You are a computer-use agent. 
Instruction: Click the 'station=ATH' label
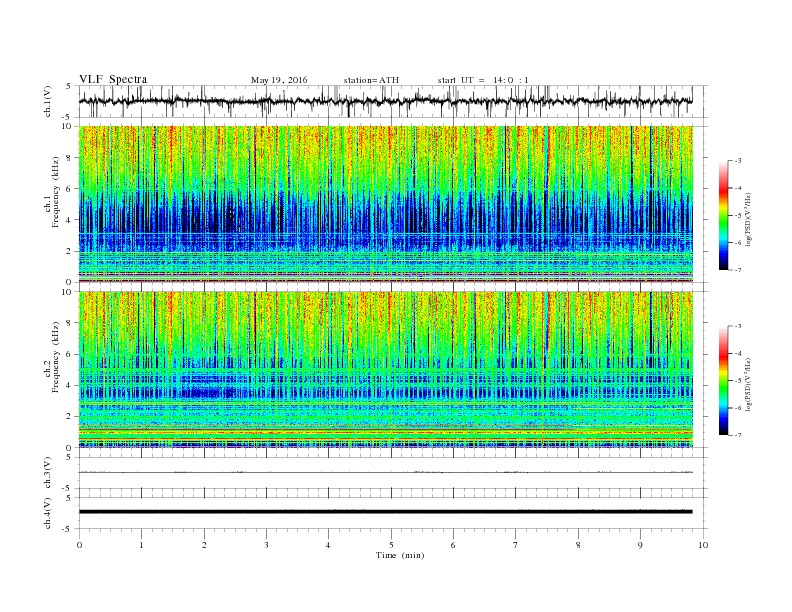coord(371,80)
